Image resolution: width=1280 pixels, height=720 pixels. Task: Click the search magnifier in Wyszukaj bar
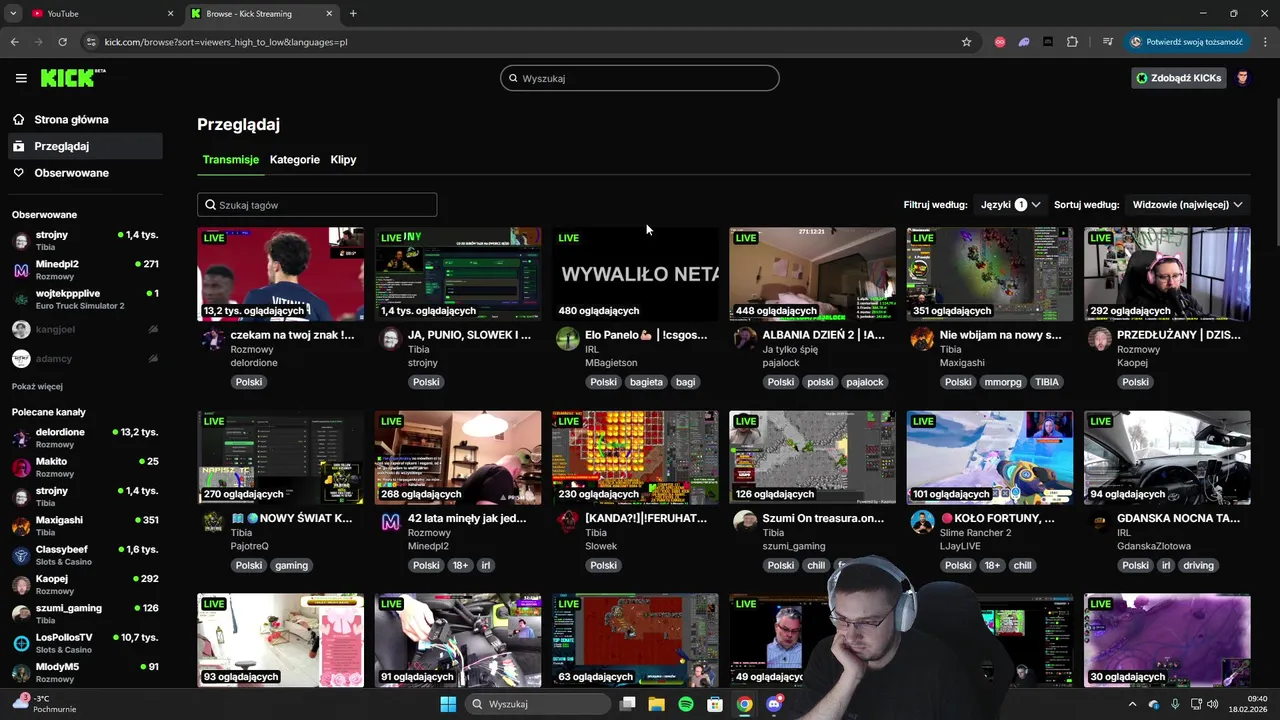point(514,78)
